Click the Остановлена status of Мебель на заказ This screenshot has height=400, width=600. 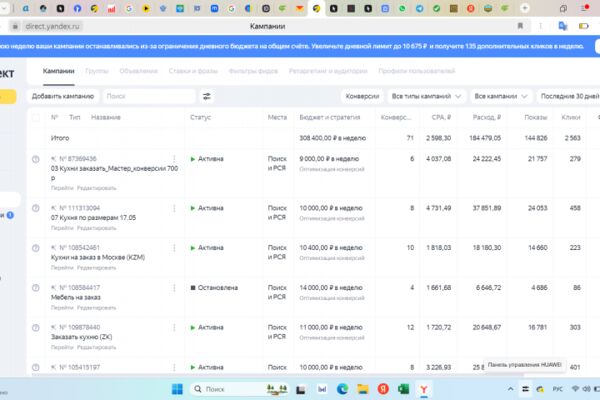click(214, 288)
